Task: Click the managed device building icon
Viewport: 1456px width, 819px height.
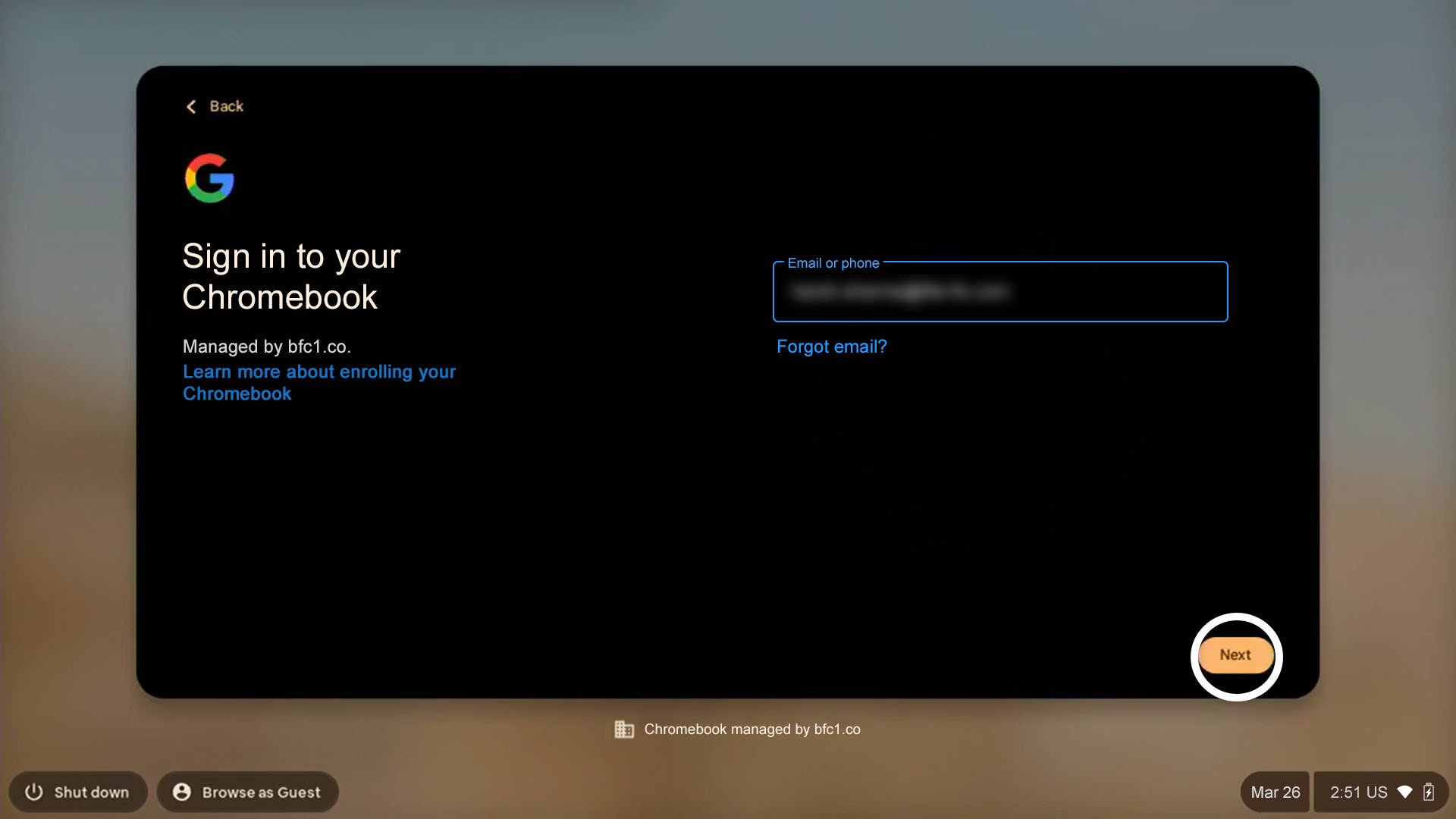Action: pyautogui.click(x=624, y=730)
